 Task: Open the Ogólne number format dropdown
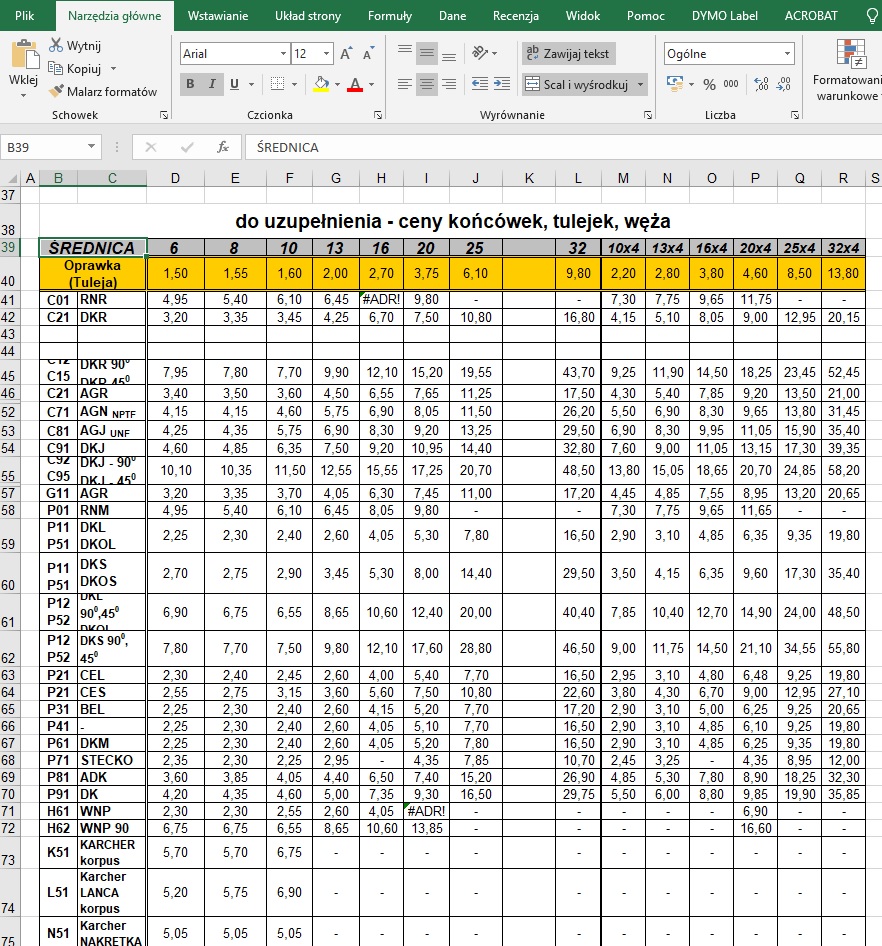(787, 54)
